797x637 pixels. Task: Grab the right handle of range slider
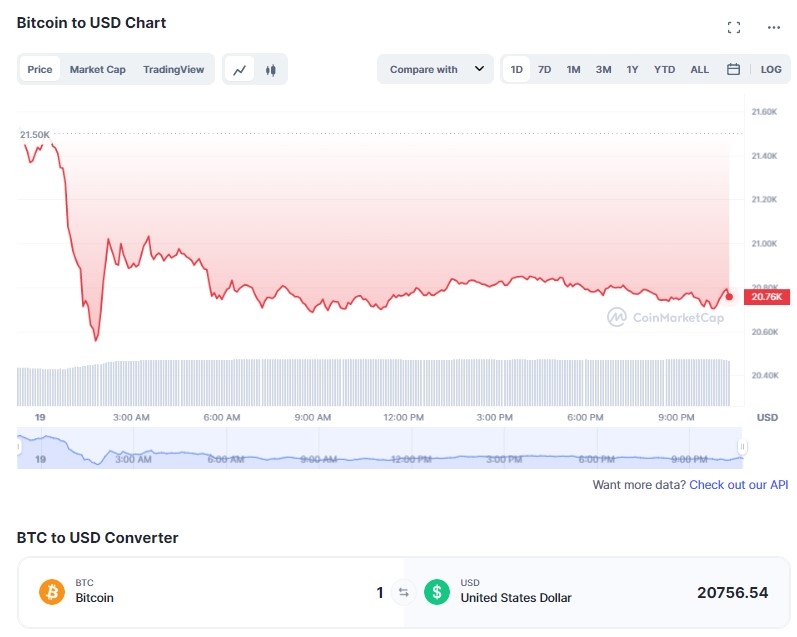(742, 447)
